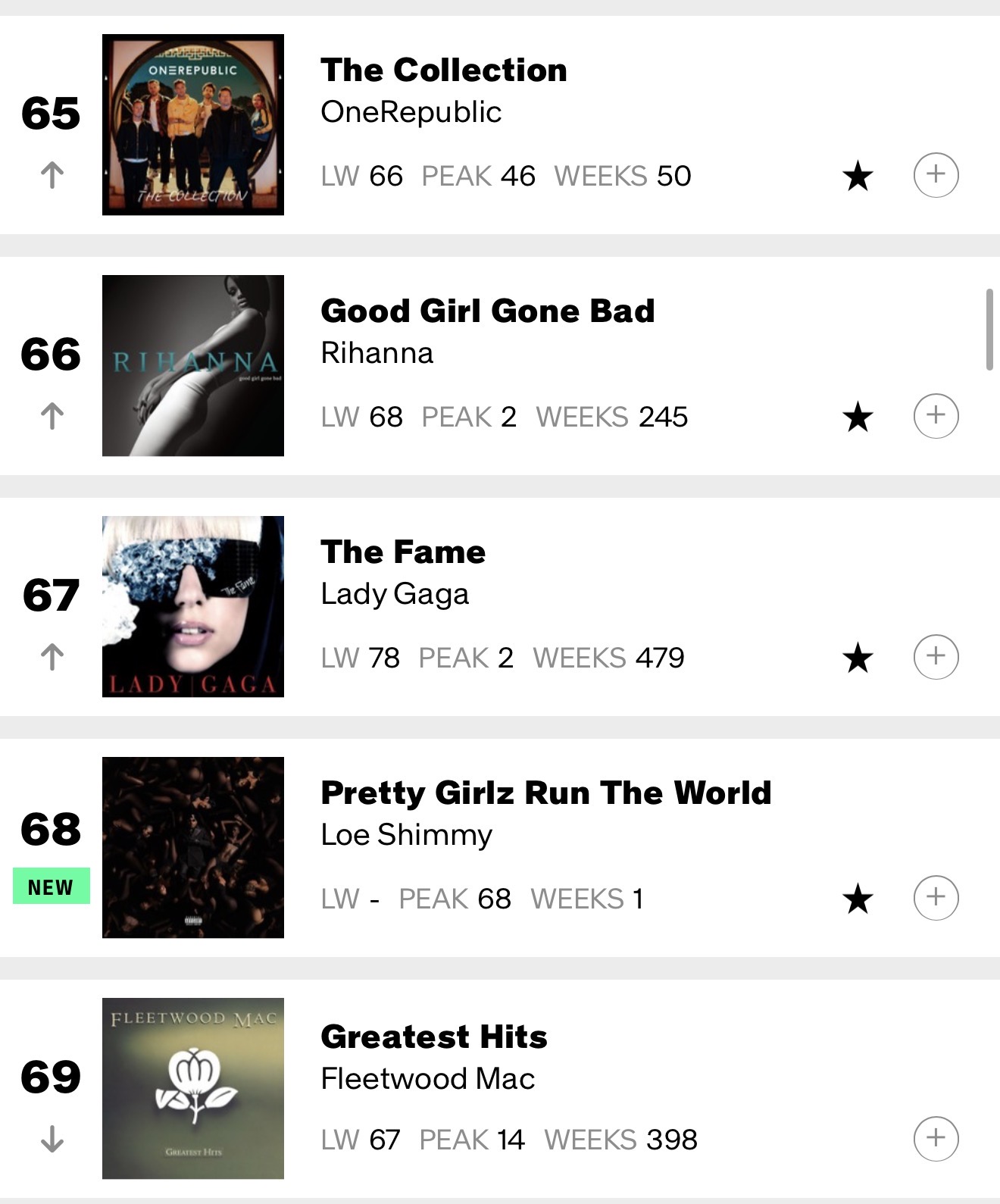Click the green NEW badge

52,887
